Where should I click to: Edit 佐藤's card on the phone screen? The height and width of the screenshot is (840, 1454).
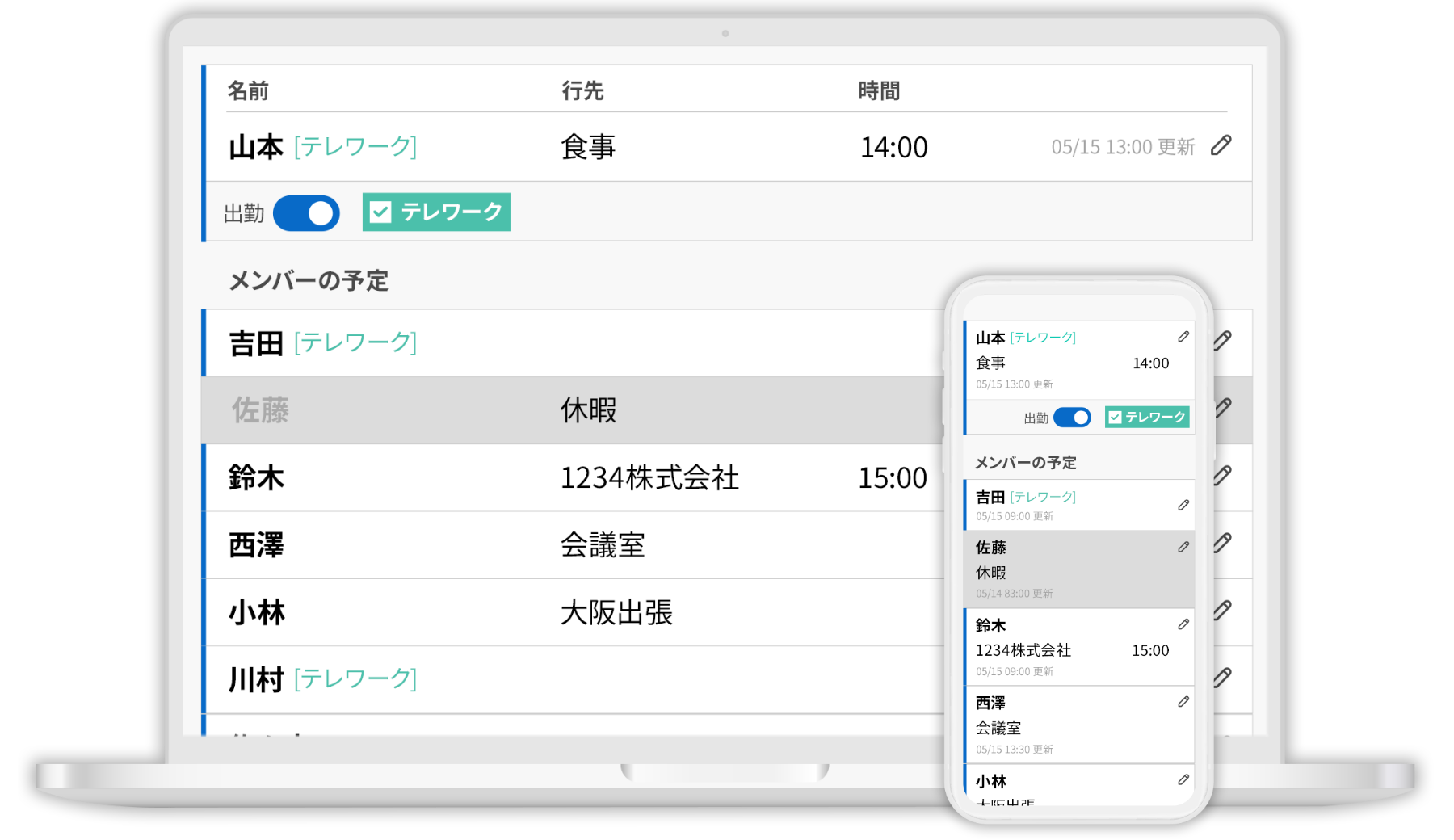[x=1183, y=547]
